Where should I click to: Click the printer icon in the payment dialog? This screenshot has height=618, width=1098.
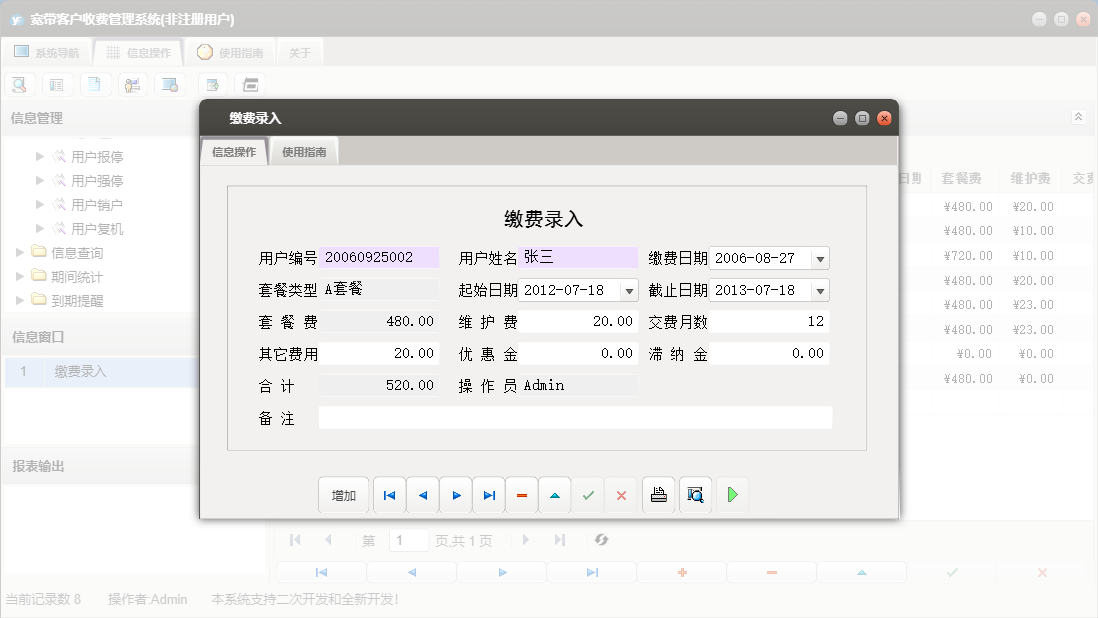coord(657,494)
